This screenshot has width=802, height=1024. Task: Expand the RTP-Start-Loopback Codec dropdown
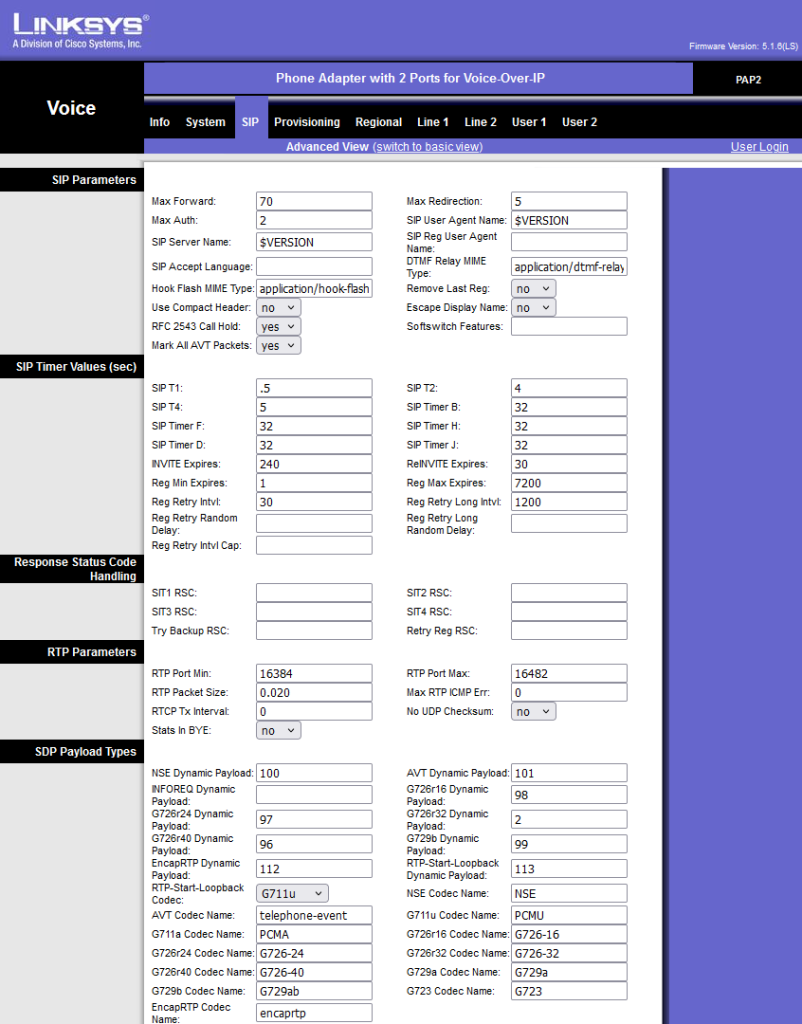point(292,894)
